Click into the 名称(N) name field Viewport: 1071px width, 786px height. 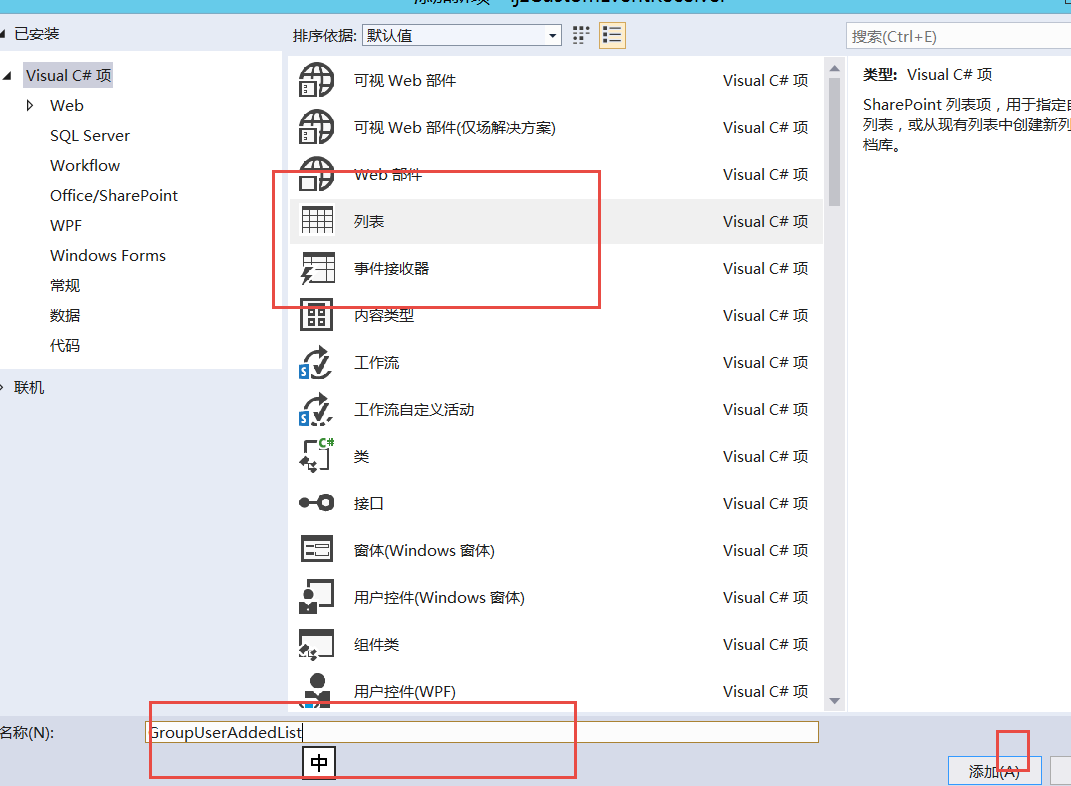(x=482, y=732)
